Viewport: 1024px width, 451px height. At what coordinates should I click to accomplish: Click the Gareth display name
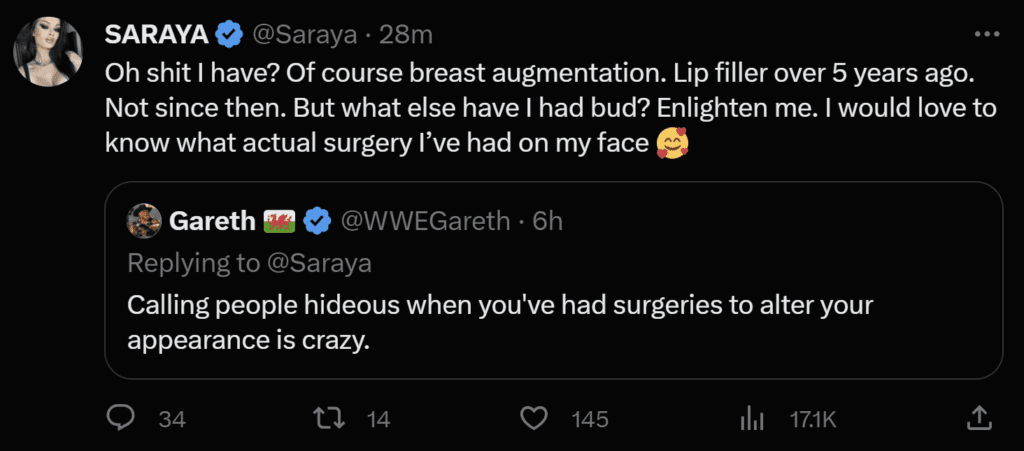[x=212, y=221]
